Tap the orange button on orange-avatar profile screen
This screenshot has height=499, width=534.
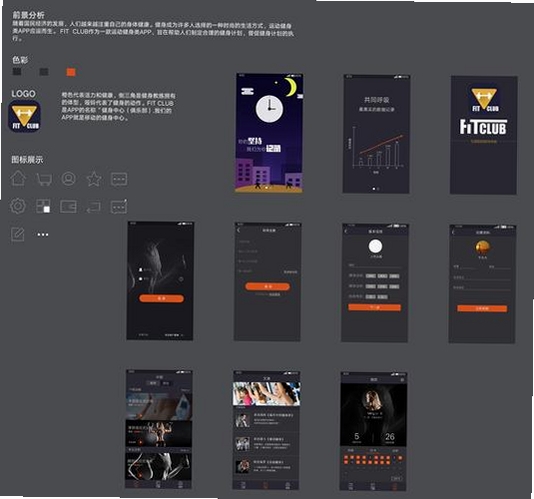click(x=482, y=308)
